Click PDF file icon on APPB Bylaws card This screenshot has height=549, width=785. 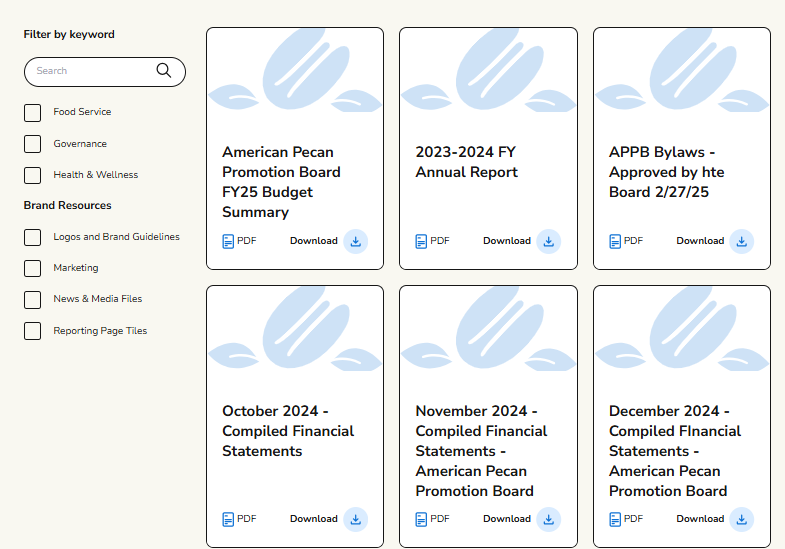click(x=615, y=242)
